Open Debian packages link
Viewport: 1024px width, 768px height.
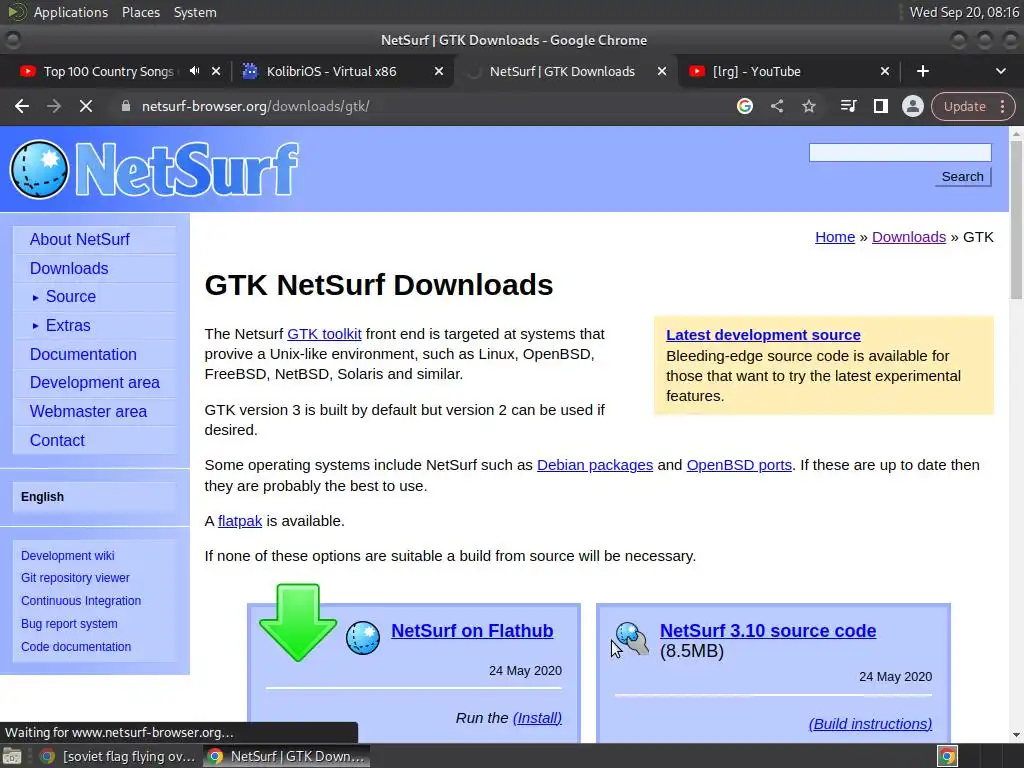tap(594, 465)
